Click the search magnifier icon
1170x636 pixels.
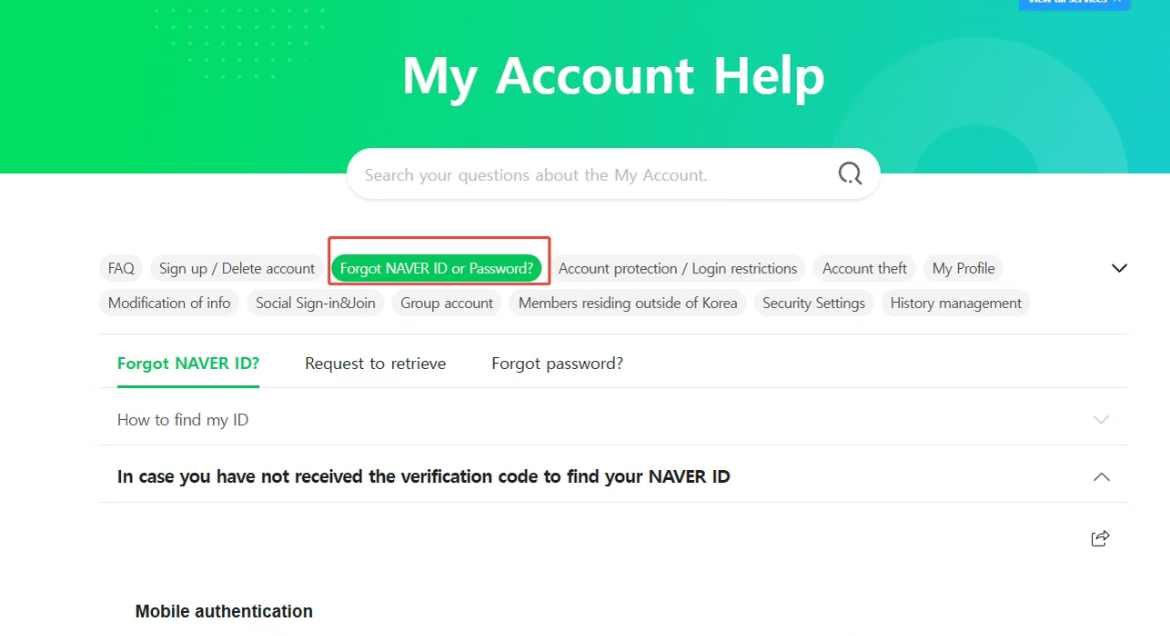[849, 175]
